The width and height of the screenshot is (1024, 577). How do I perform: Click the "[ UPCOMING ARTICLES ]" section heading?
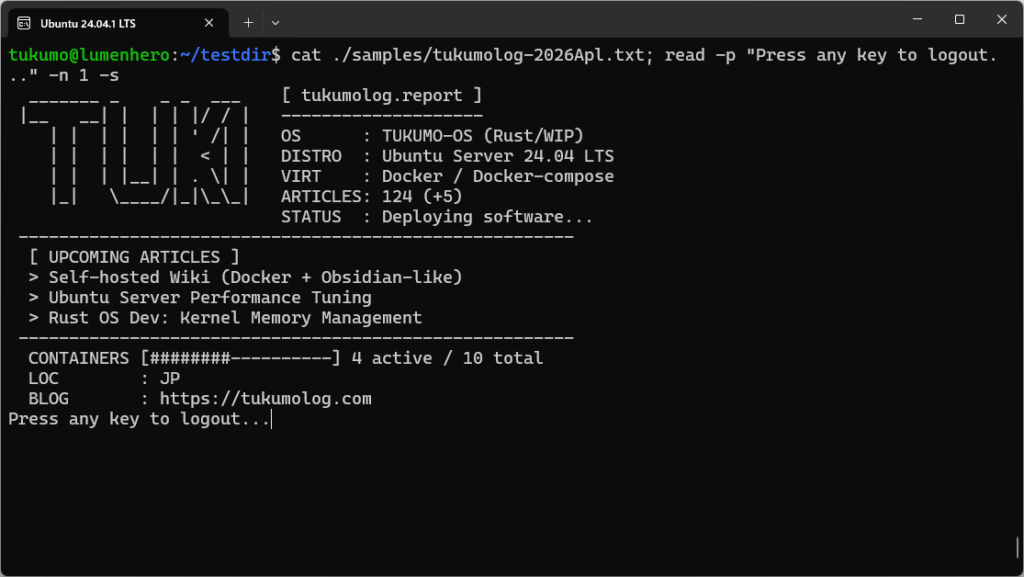pyautogui.click(x=134, y=257)
